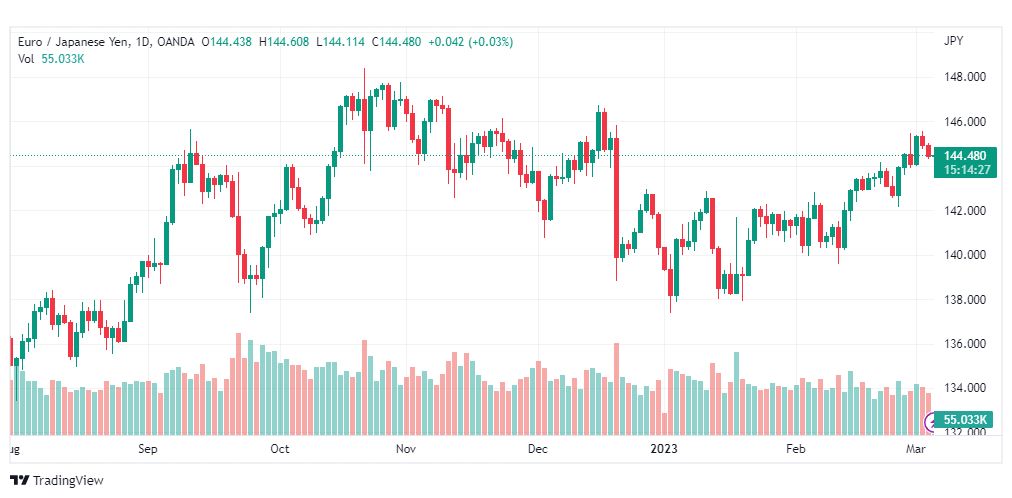Select the Nov label on time axis
1012x498 pixels.
click(x=407, y=449)
